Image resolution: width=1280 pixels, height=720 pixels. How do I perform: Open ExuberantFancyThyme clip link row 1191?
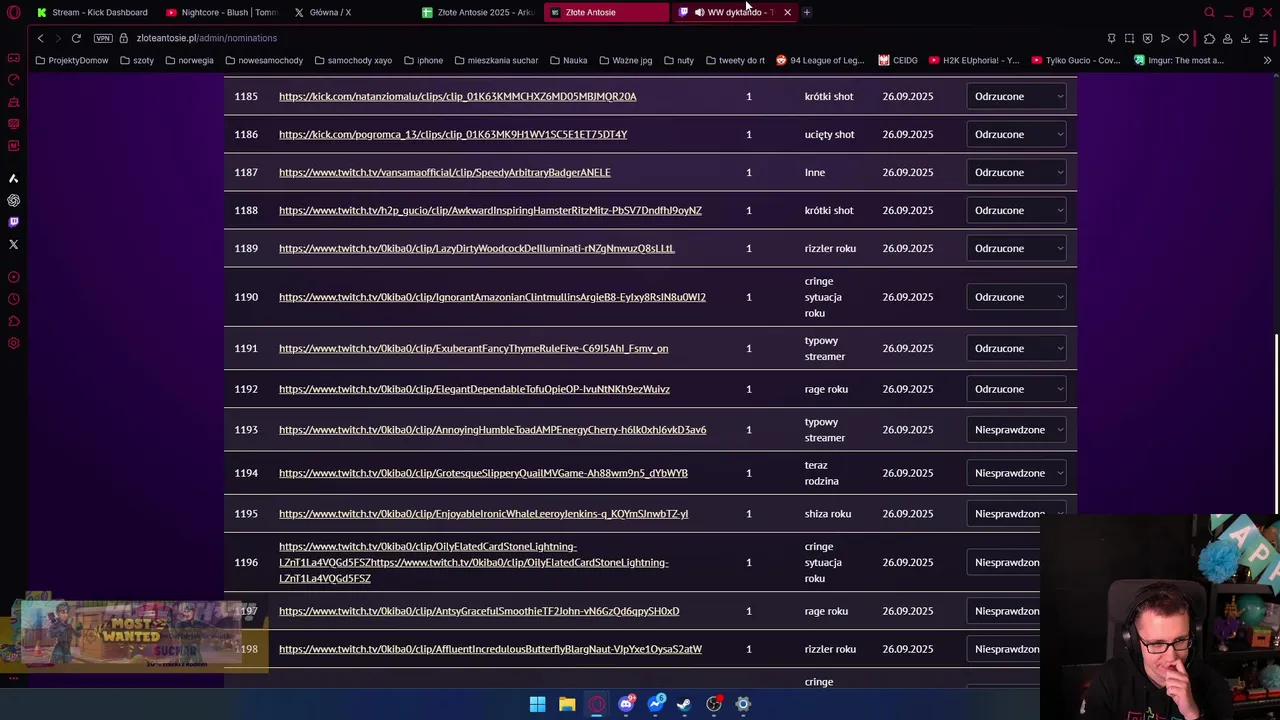(473, 348)
